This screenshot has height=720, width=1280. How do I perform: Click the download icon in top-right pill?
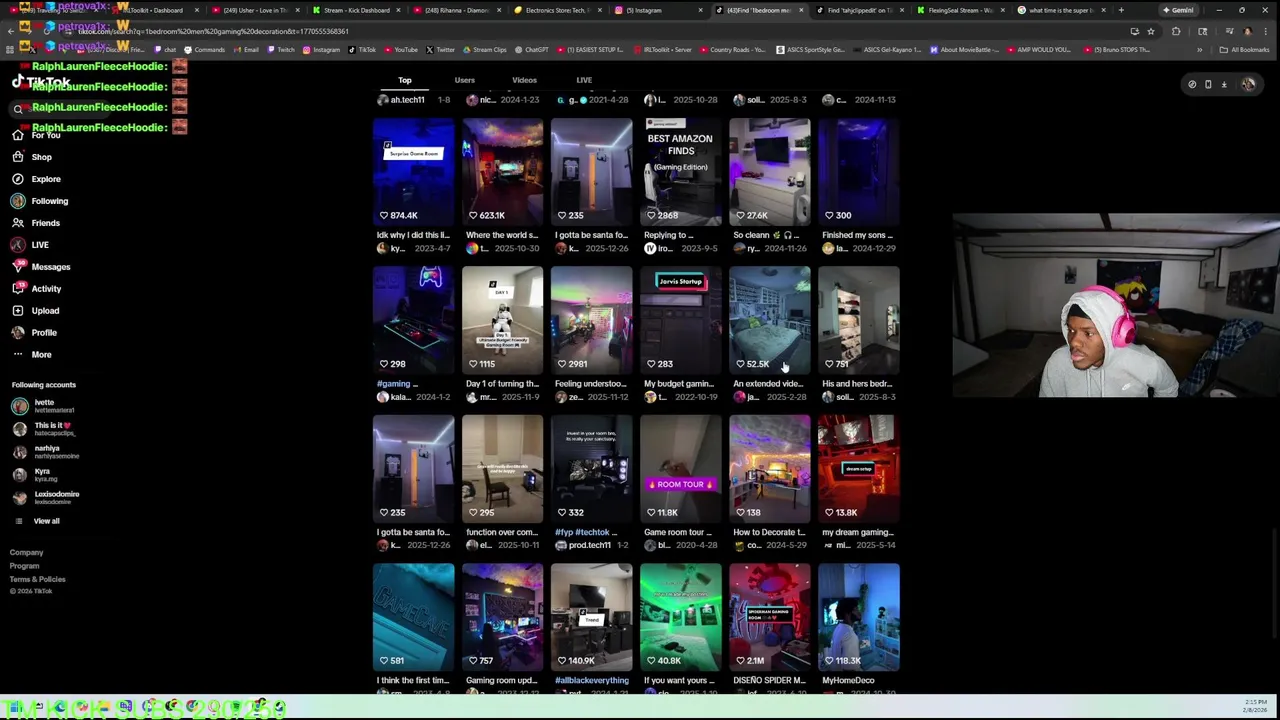(1224, 85)
